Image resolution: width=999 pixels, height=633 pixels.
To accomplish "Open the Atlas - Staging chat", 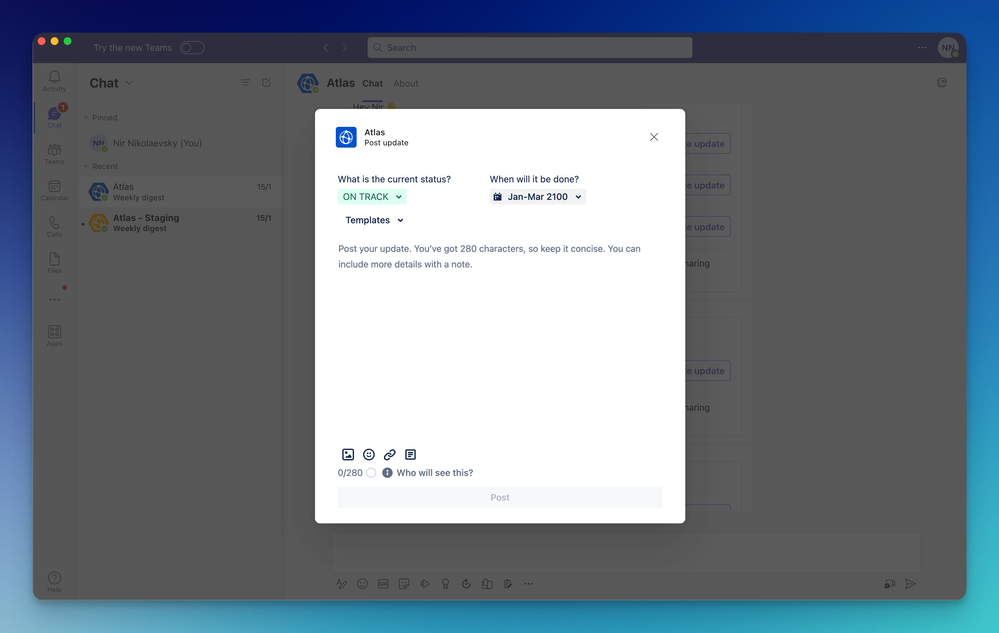I will point(180,223).
